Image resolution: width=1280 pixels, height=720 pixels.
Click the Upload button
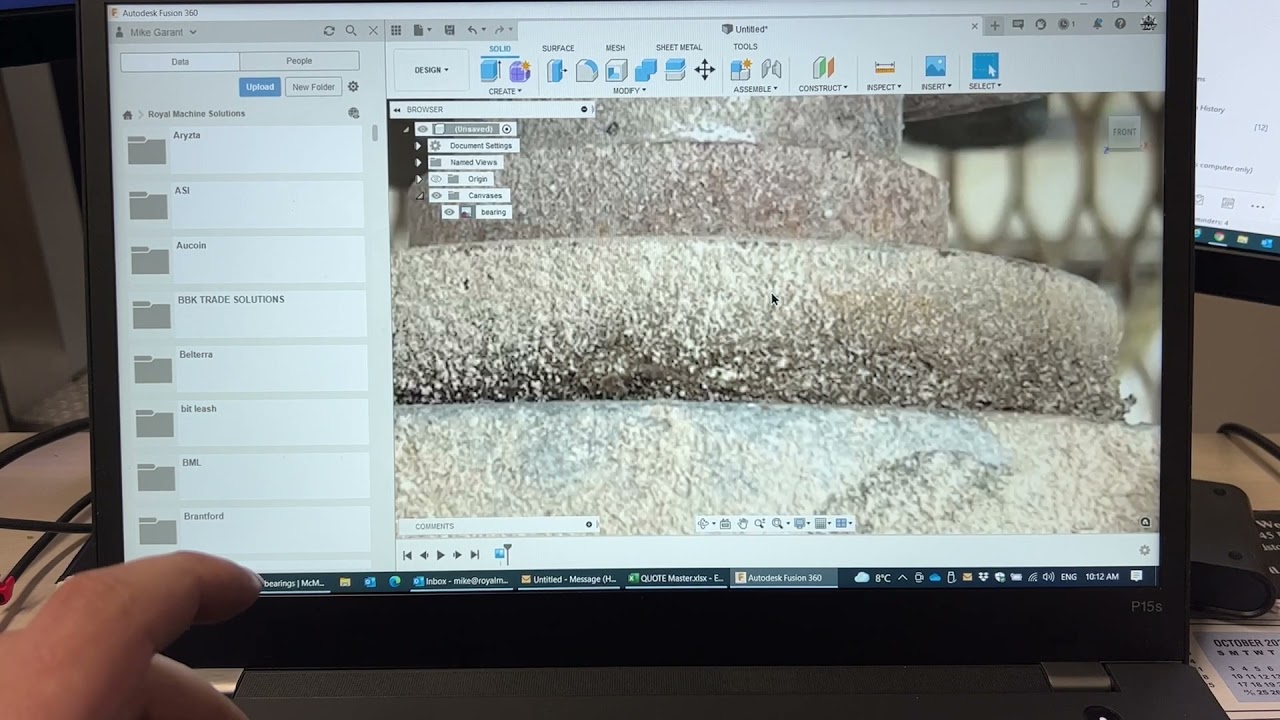click(260, 87)
